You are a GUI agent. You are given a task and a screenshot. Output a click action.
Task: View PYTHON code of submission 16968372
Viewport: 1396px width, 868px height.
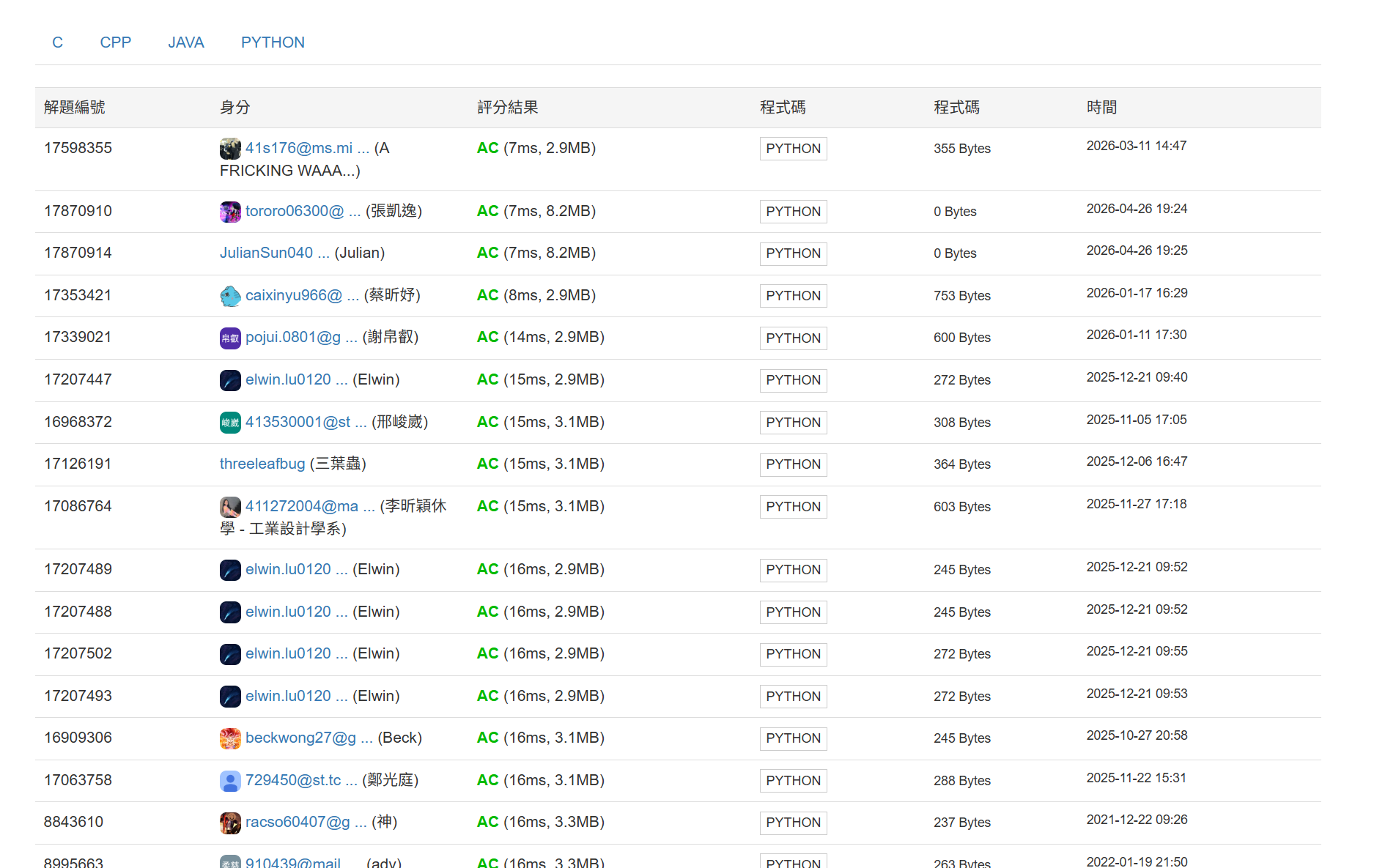793,423
